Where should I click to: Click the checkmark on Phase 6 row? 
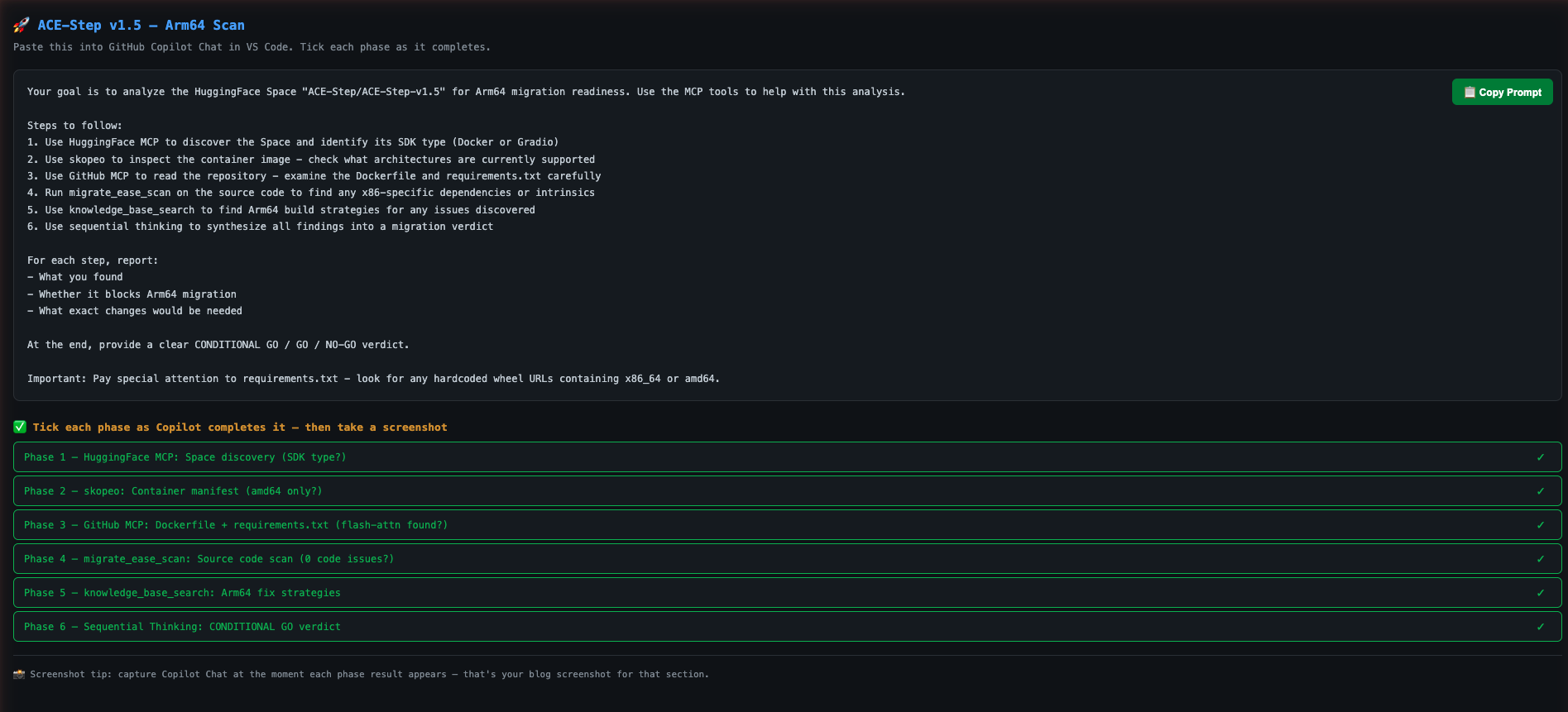[x=1540, y=627]
